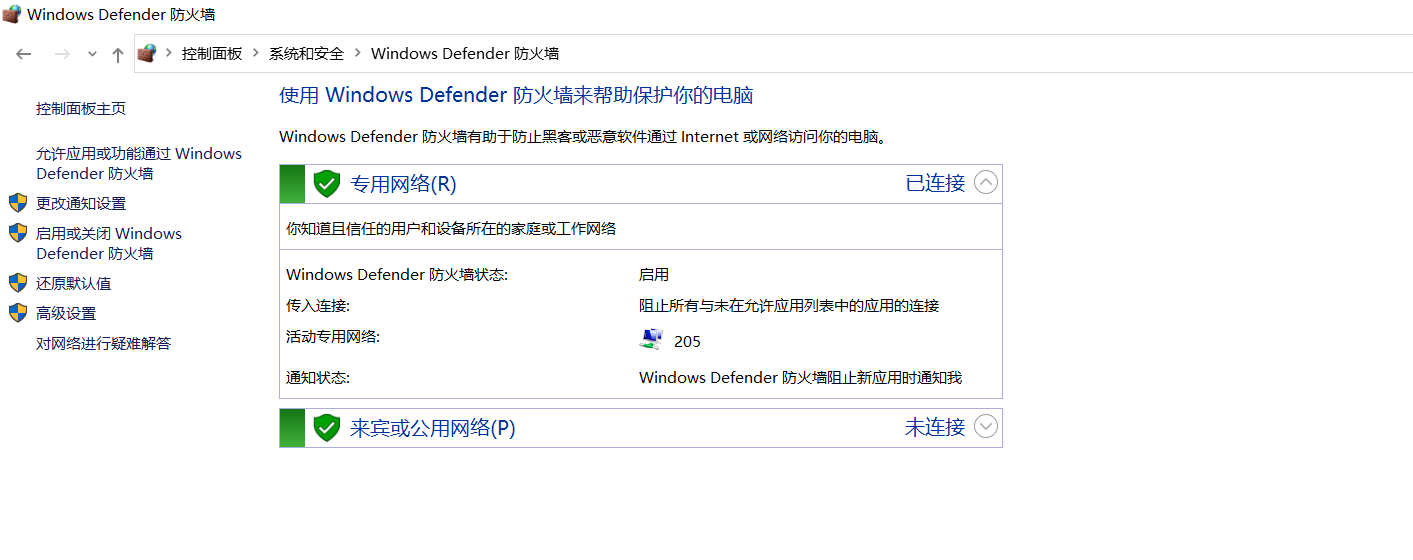Click the 传入连接: label
Viewport: 1413px width, 560px height.
click(318, 305)
